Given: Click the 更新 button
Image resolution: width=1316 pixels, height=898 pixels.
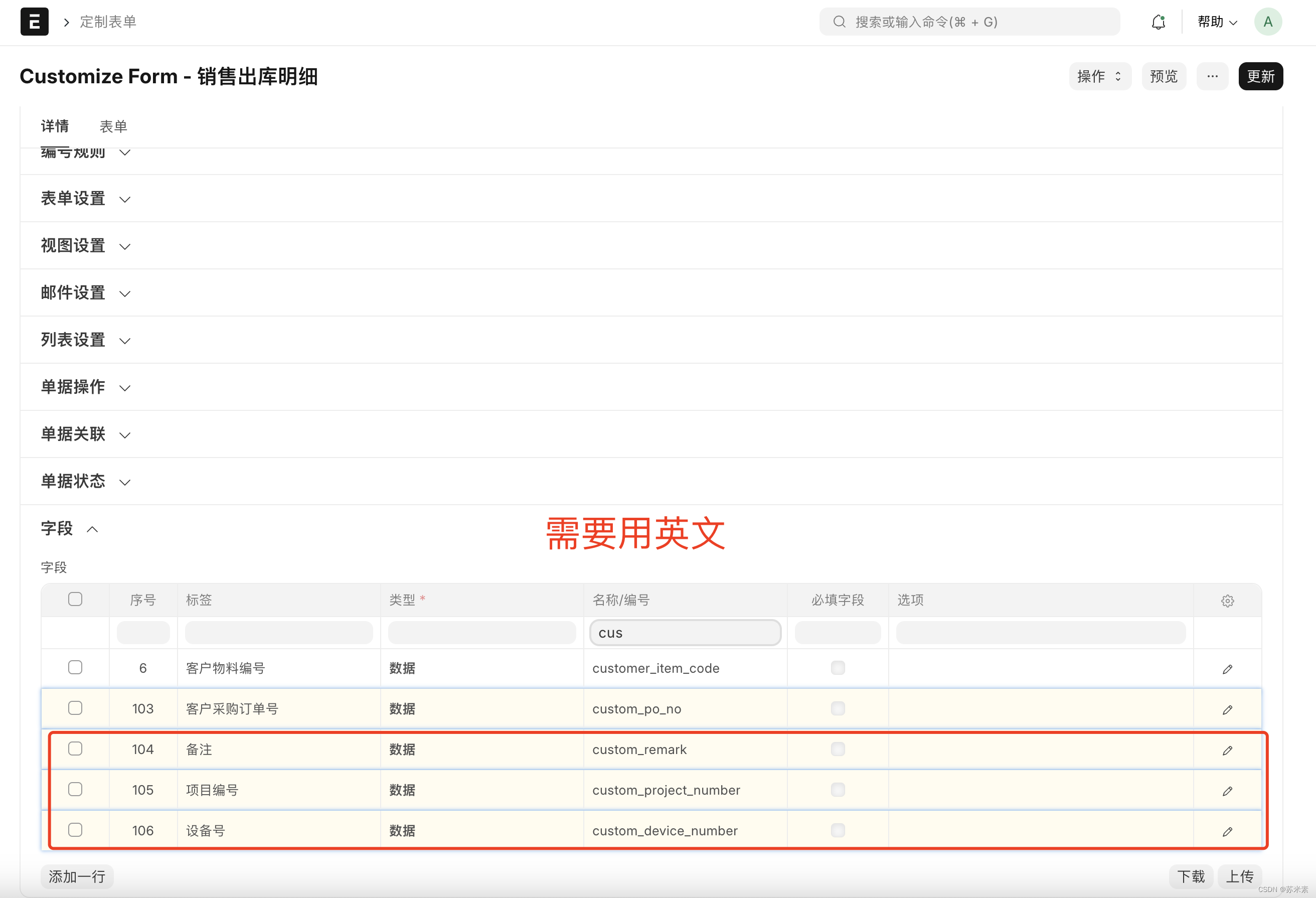Looking at the screenshot, I should (x=1260, y=76).
